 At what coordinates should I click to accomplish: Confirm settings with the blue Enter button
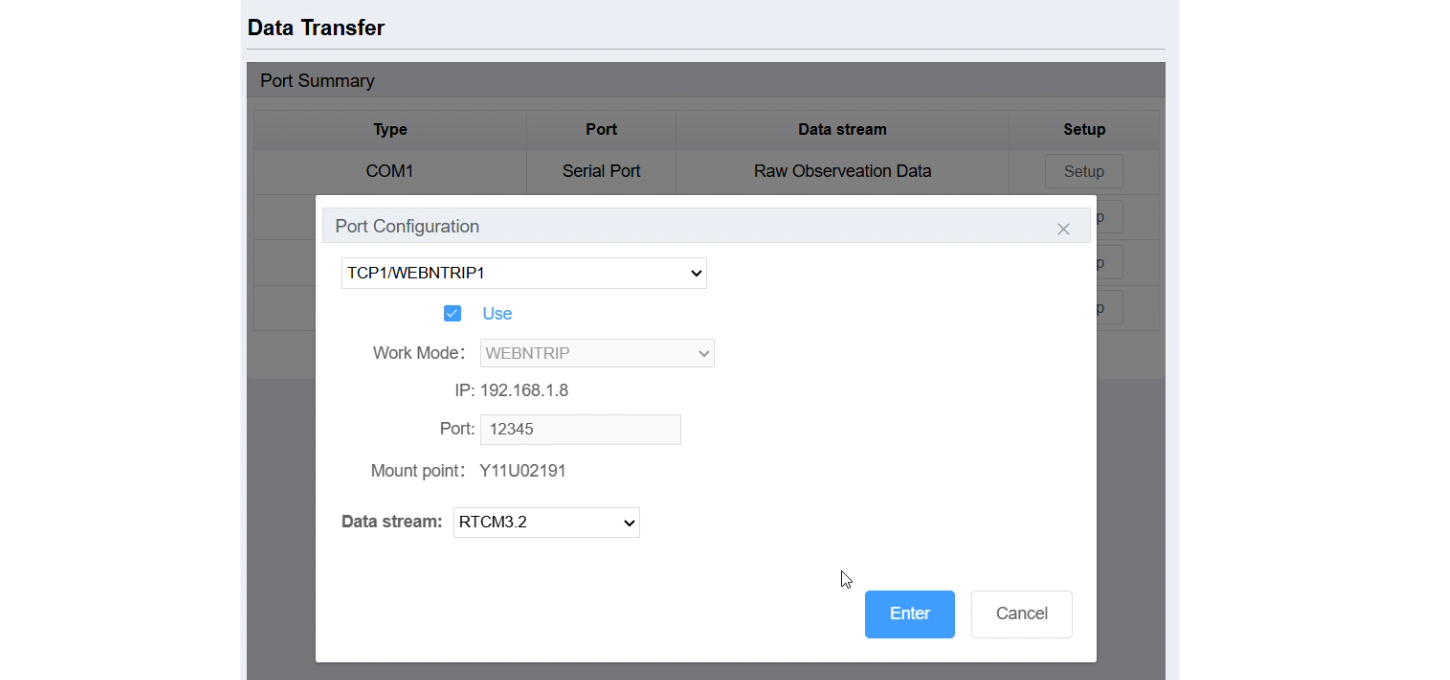point(910,614)
